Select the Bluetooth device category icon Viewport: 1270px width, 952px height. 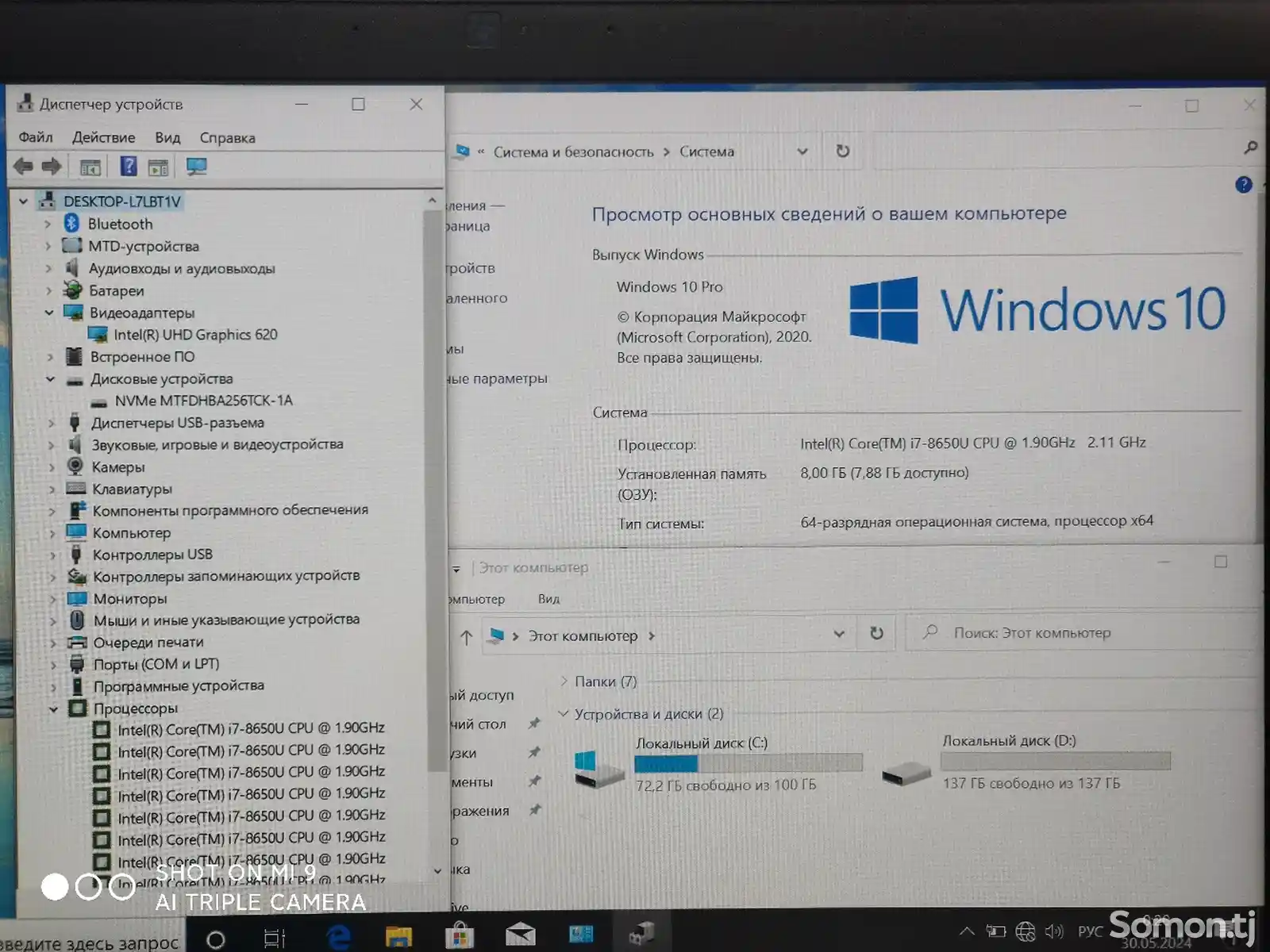[x=72, y=224]
